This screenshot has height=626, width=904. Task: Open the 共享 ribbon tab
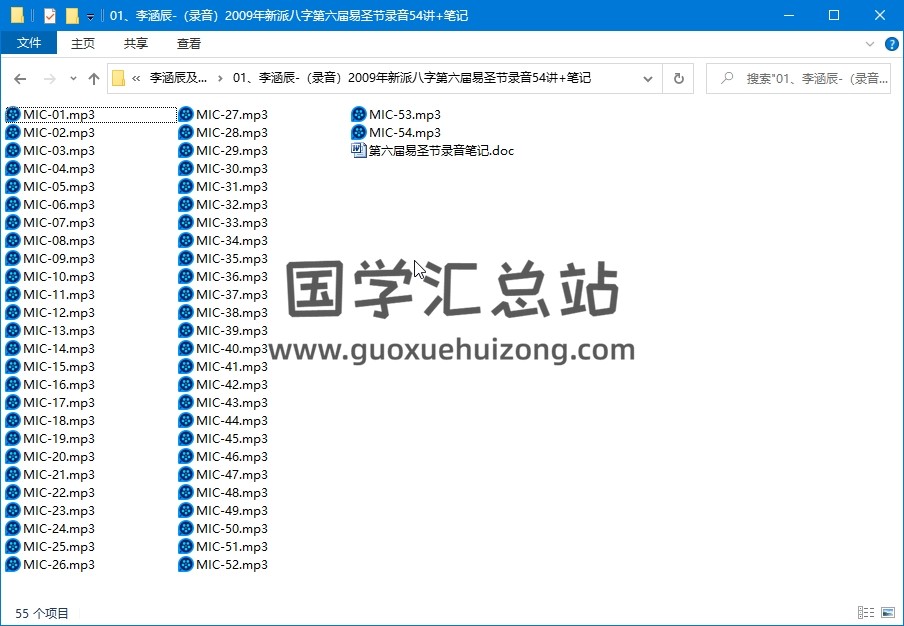click(136, 44)
